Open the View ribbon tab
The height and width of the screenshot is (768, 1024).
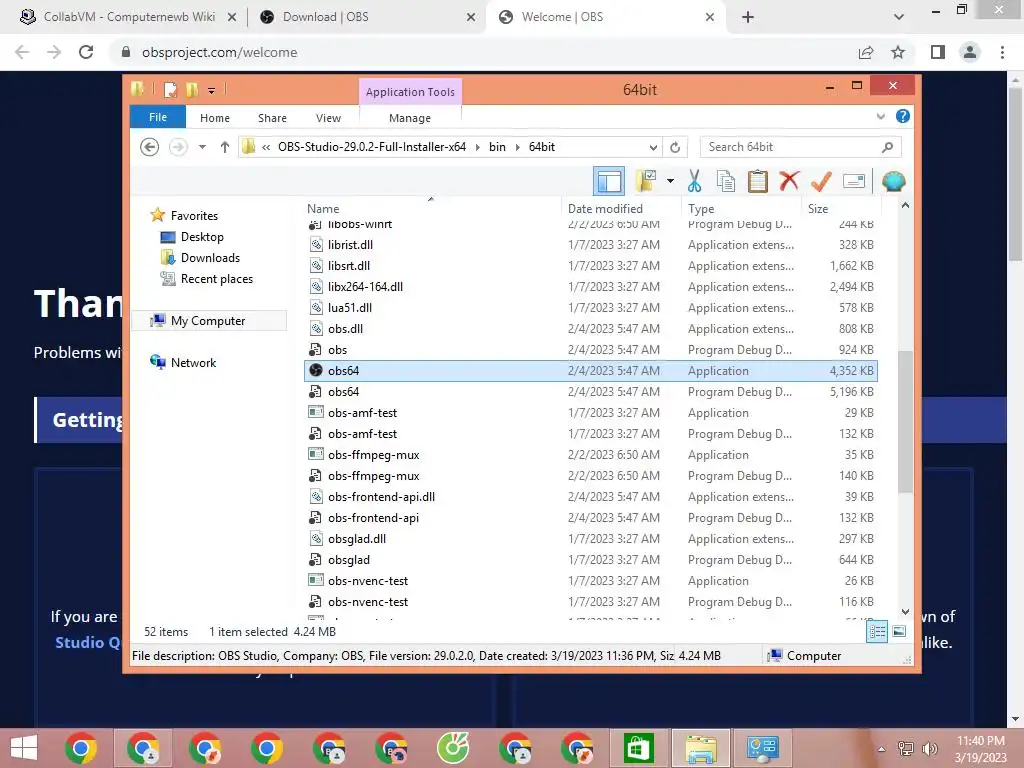coord(328,118)
